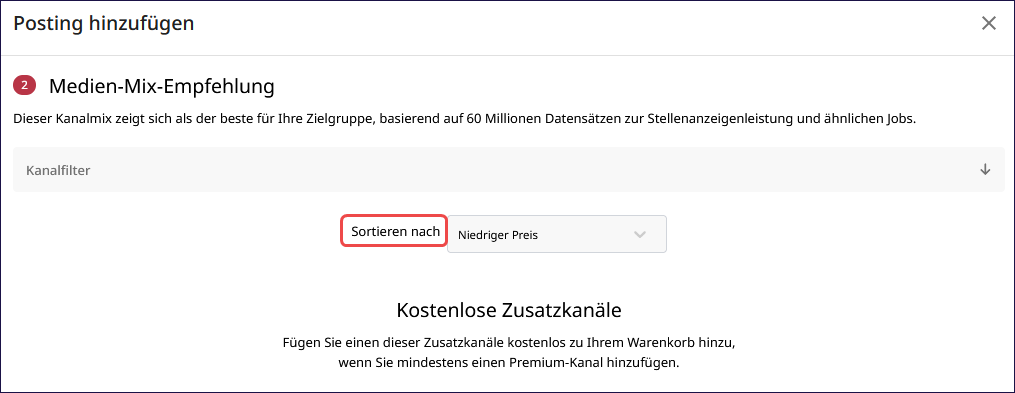Click the line mentioning Premium-Kanal hinzufügen

coord(509,363)
